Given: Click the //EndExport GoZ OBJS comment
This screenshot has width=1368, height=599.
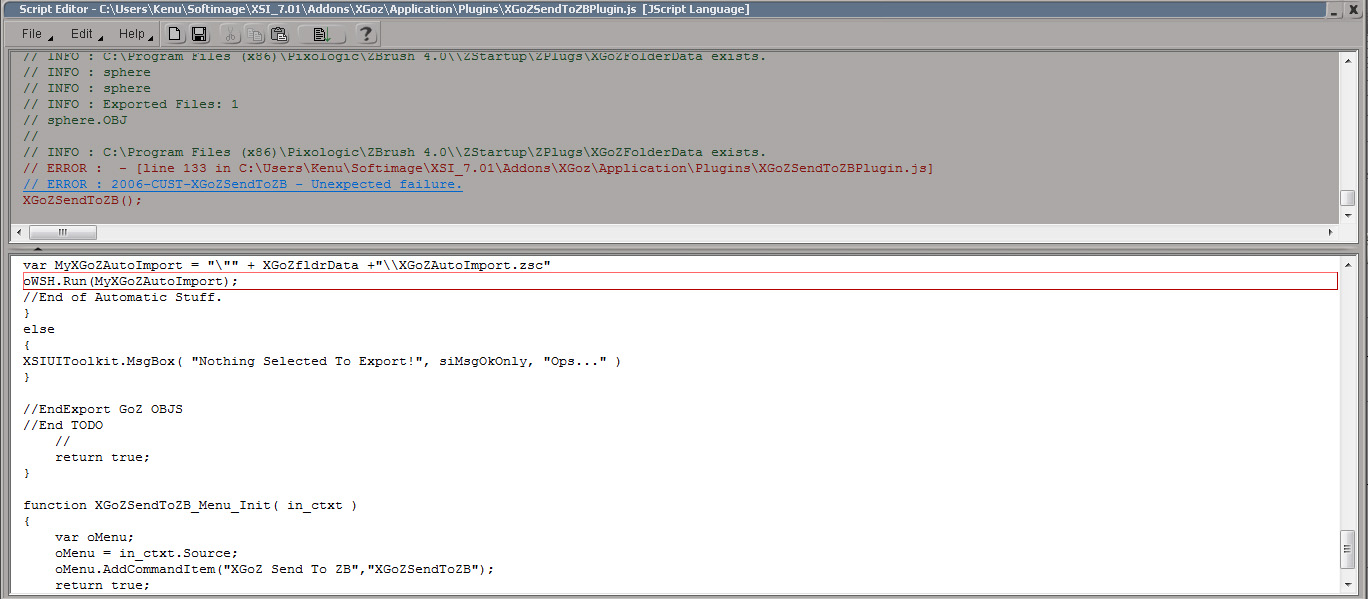Looking at the screenshot, I should pyautogui.click(x=103, y=409).
